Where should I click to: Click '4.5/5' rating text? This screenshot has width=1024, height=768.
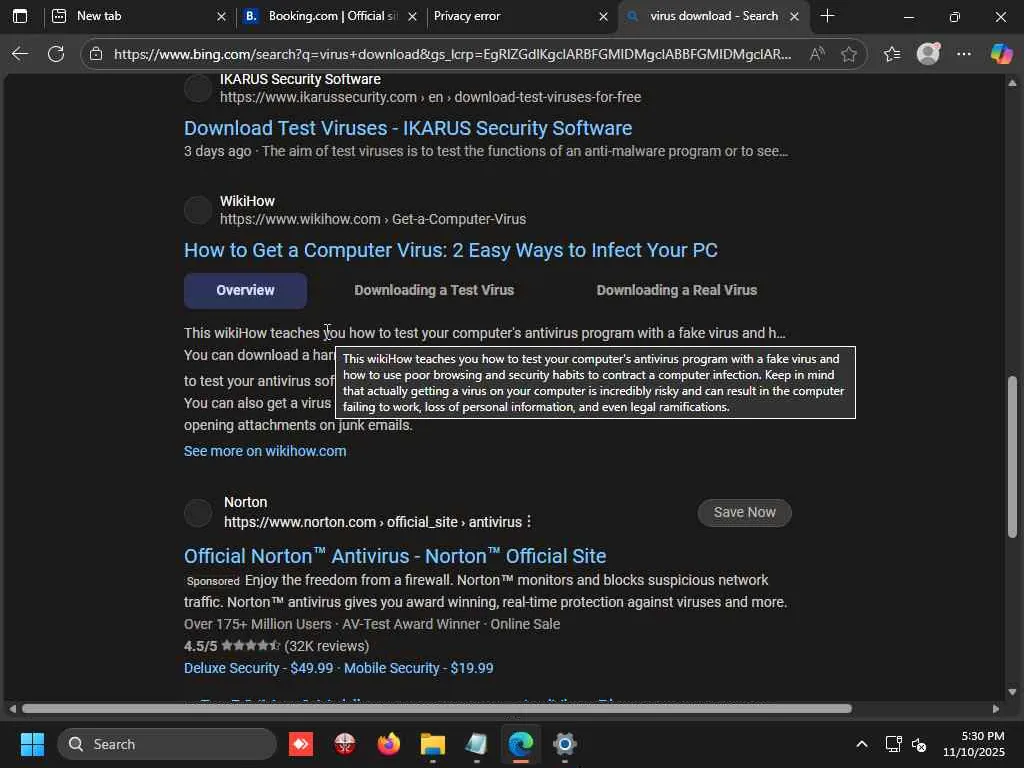click(200, 646)
